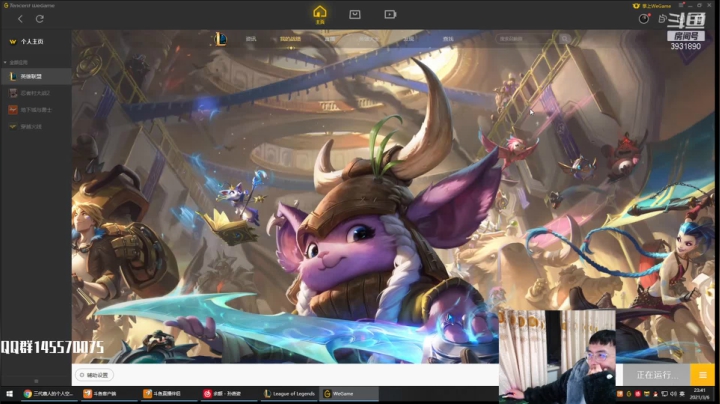Open the yellow hamburger menu beside 正在运行
The image size is (720, 404).
[703, 375]
